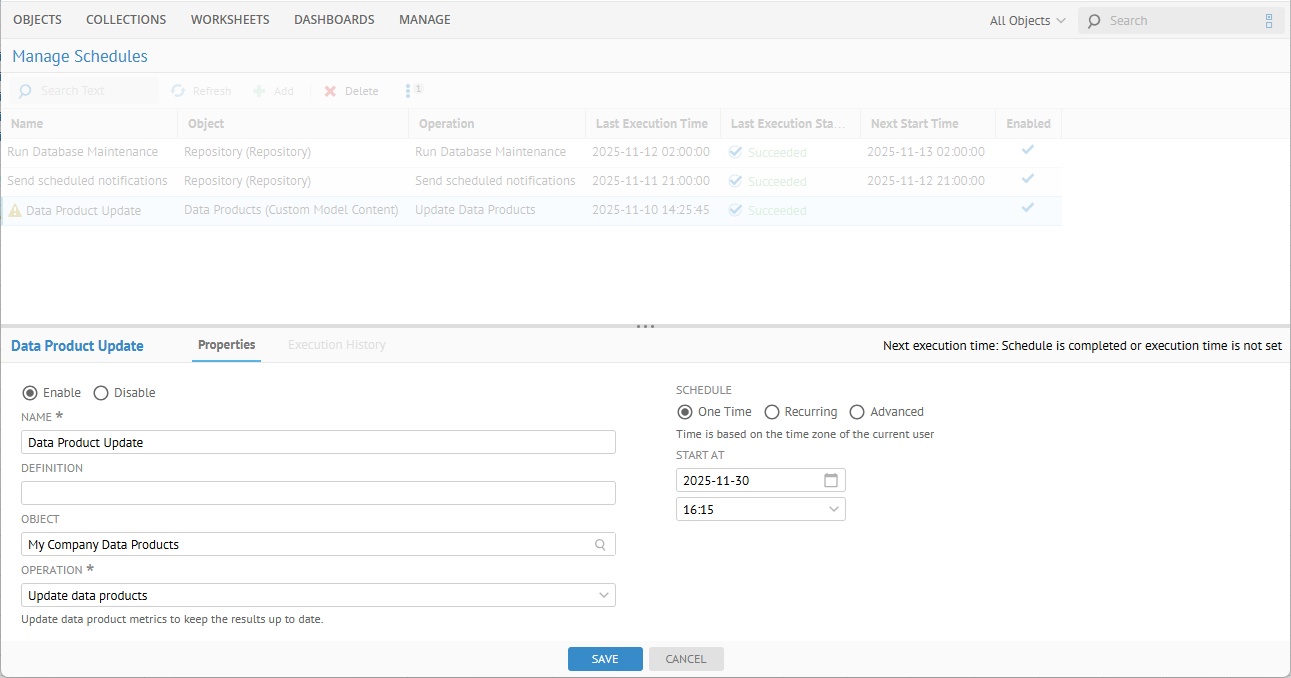This screenshot has height=678, width=1291.
Task: Switch to the Execution History tab
Action: [336, 345]
